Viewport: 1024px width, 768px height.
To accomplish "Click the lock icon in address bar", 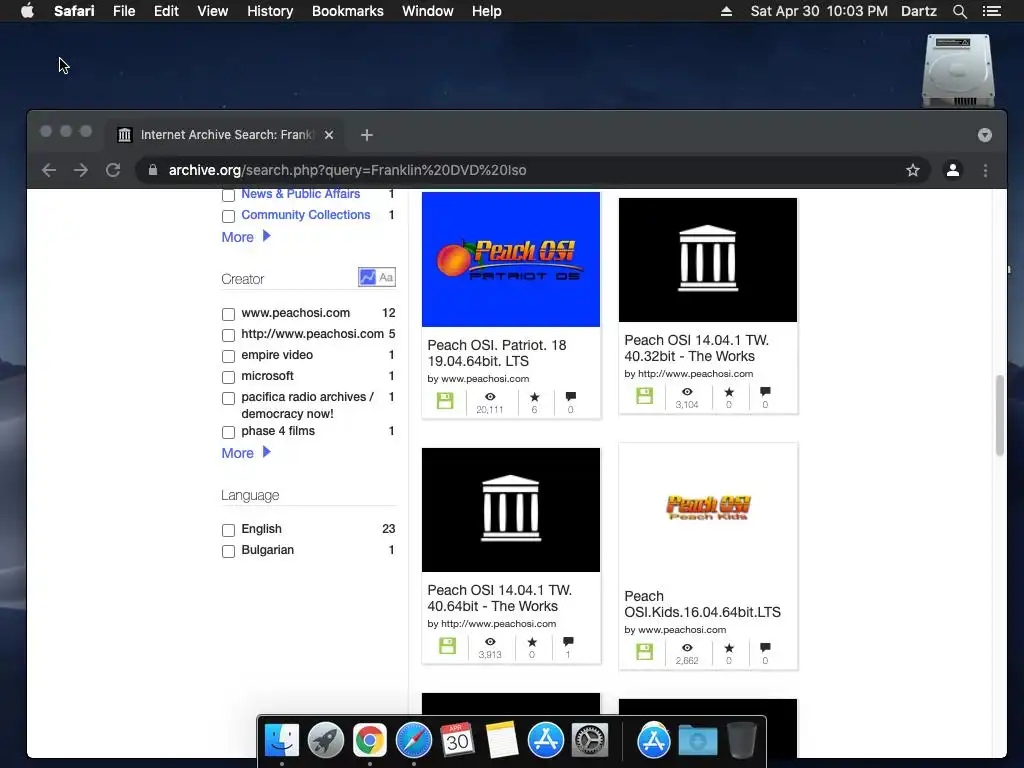I will coord(153,170).
